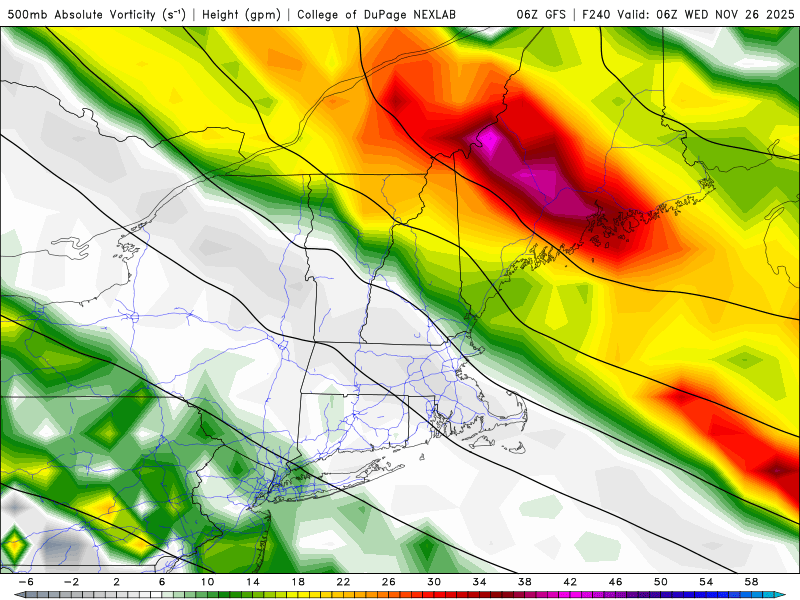Click the '26' color scale label
800x600 pixels.
(x=389, y=582)
